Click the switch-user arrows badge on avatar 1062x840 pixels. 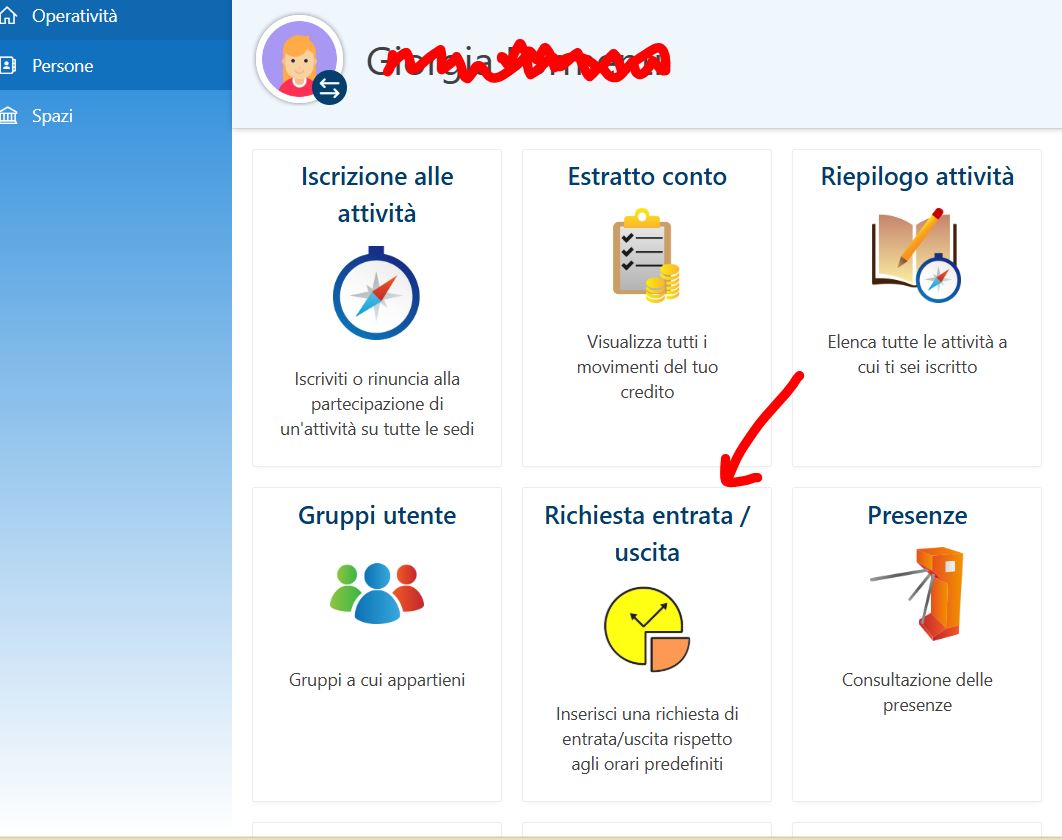point(329,88)
